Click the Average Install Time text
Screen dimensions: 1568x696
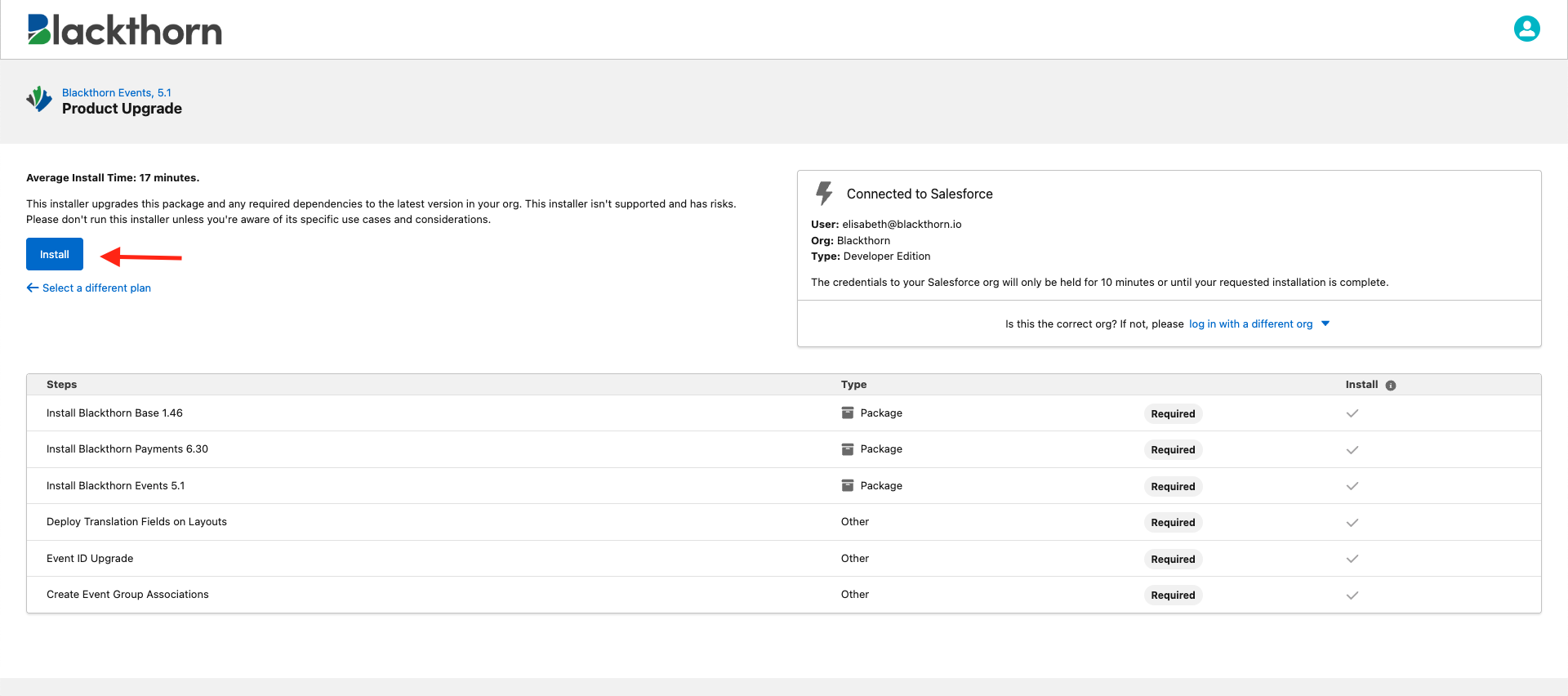tap(113, 178)
